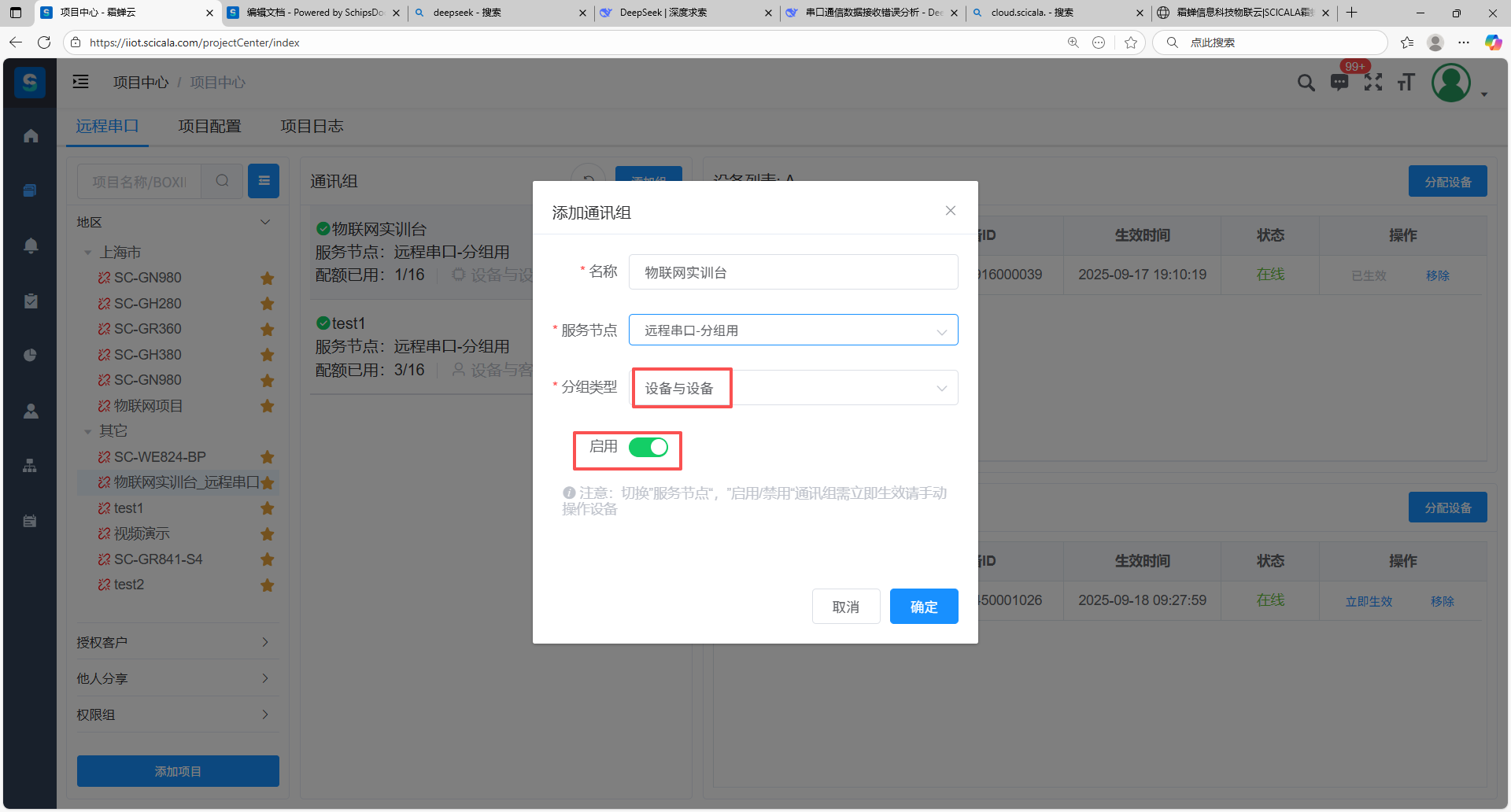Toggle fullscreen using the expand icon
The height and width of the screenshot is (812, 1511).
[x=1372, y=83]
